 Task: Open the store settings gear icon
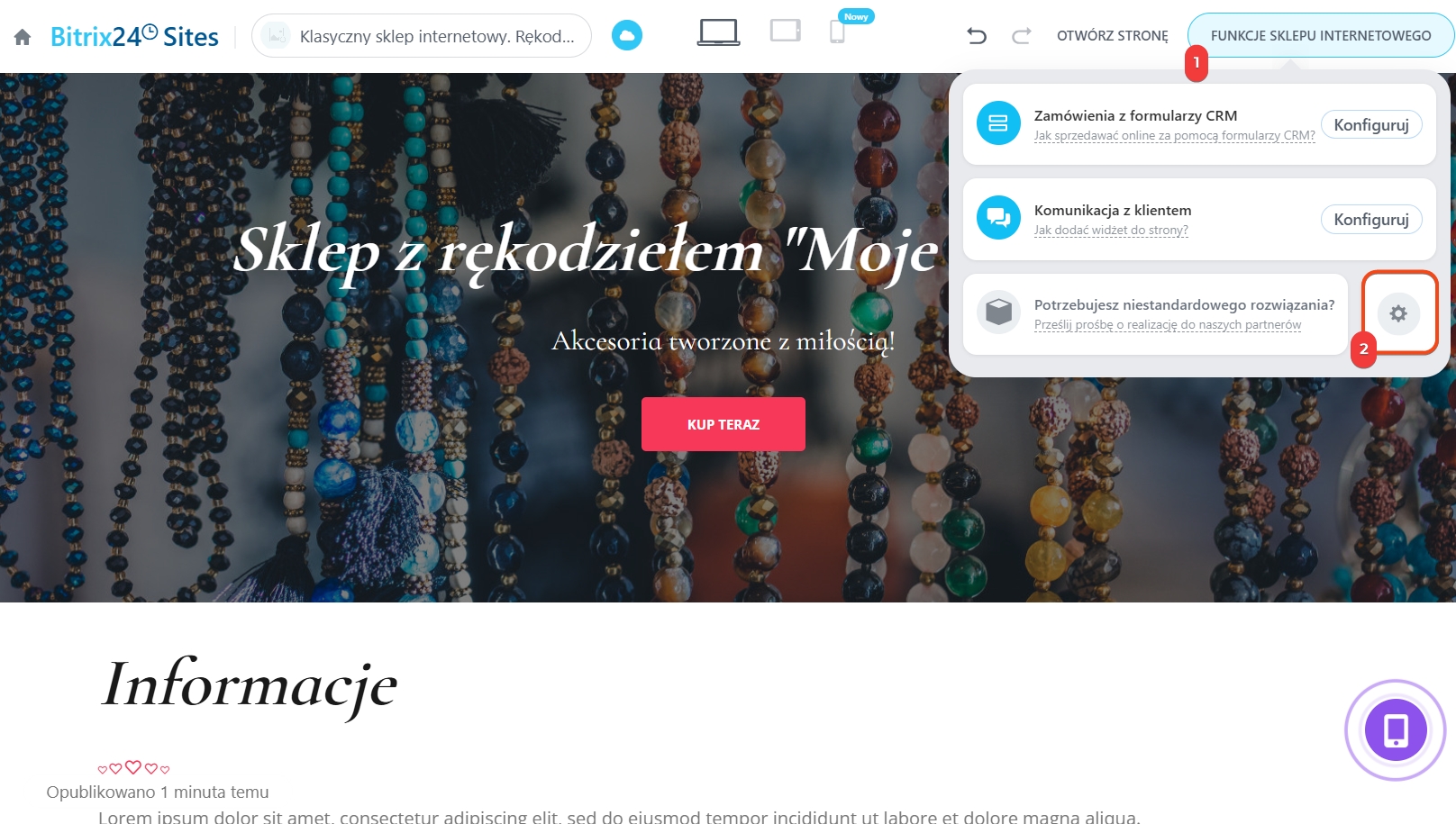click(1398, 313)
